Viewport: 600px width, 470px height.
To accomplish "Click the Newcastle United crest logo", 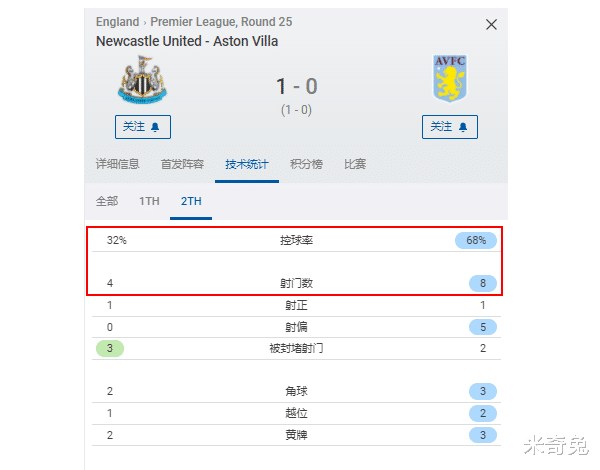I will point(142,80).
